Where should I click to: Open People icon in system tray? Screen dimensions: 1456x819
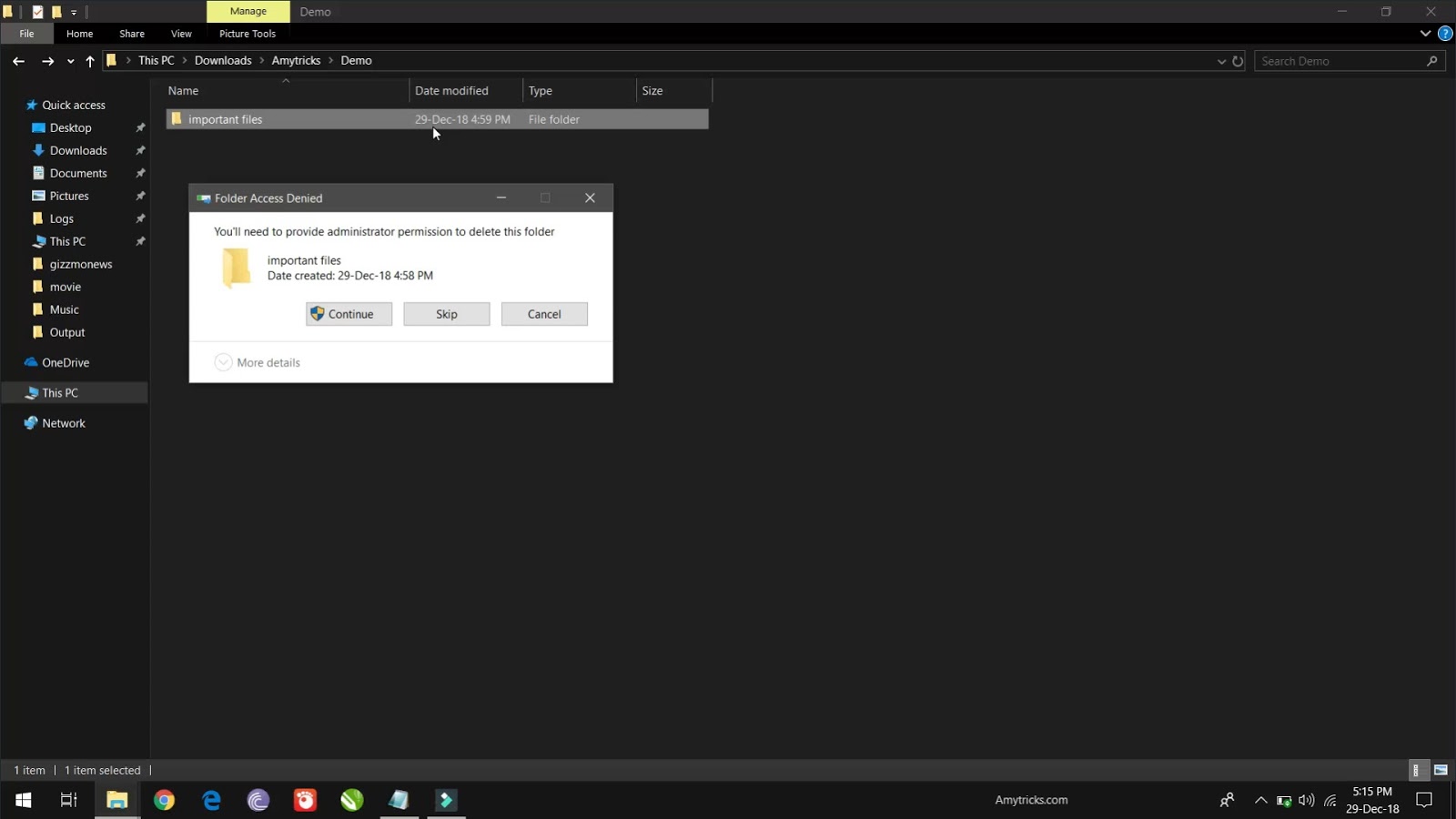(x=1227, y=800)
